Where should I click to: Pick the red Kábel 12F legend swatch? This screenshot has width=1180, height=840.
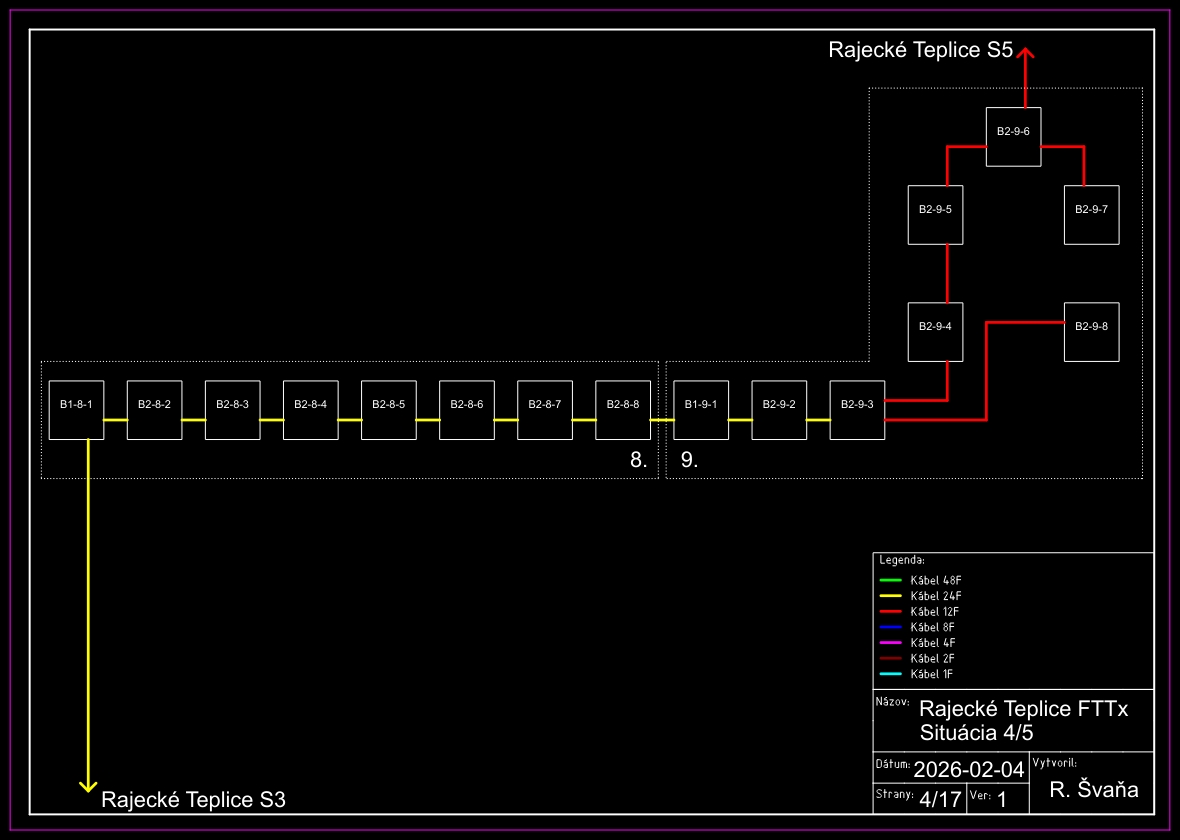pyautogui.click(x=890, y=611)
